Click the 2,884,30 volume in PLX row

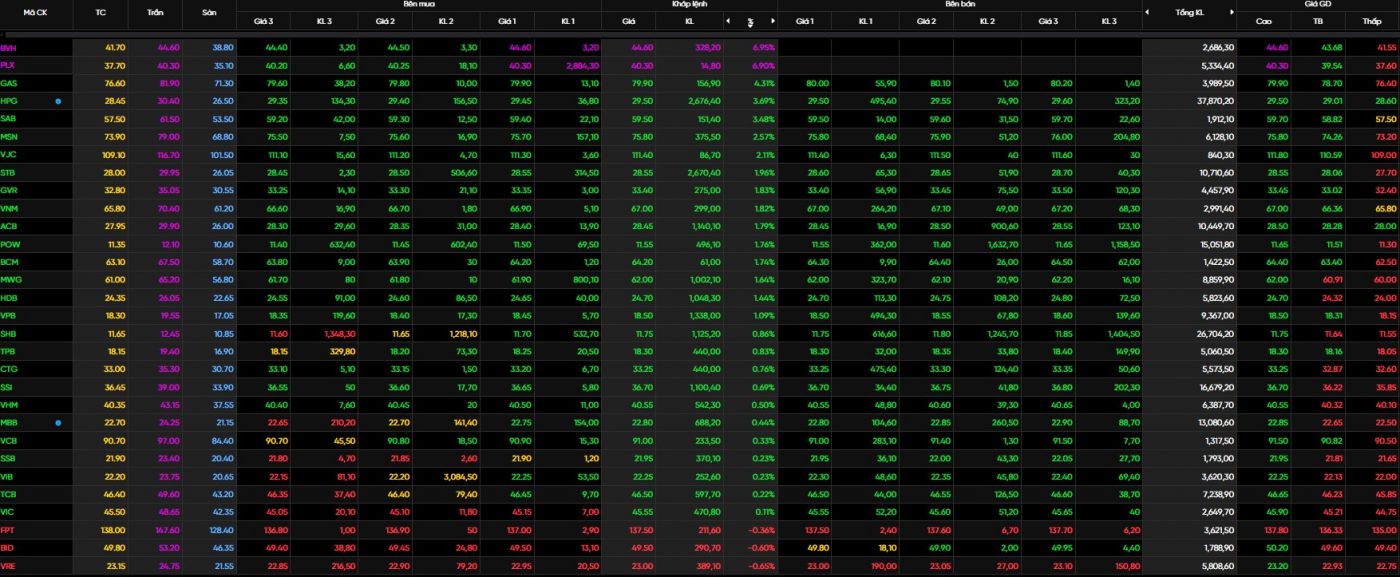tap(583, 65)
